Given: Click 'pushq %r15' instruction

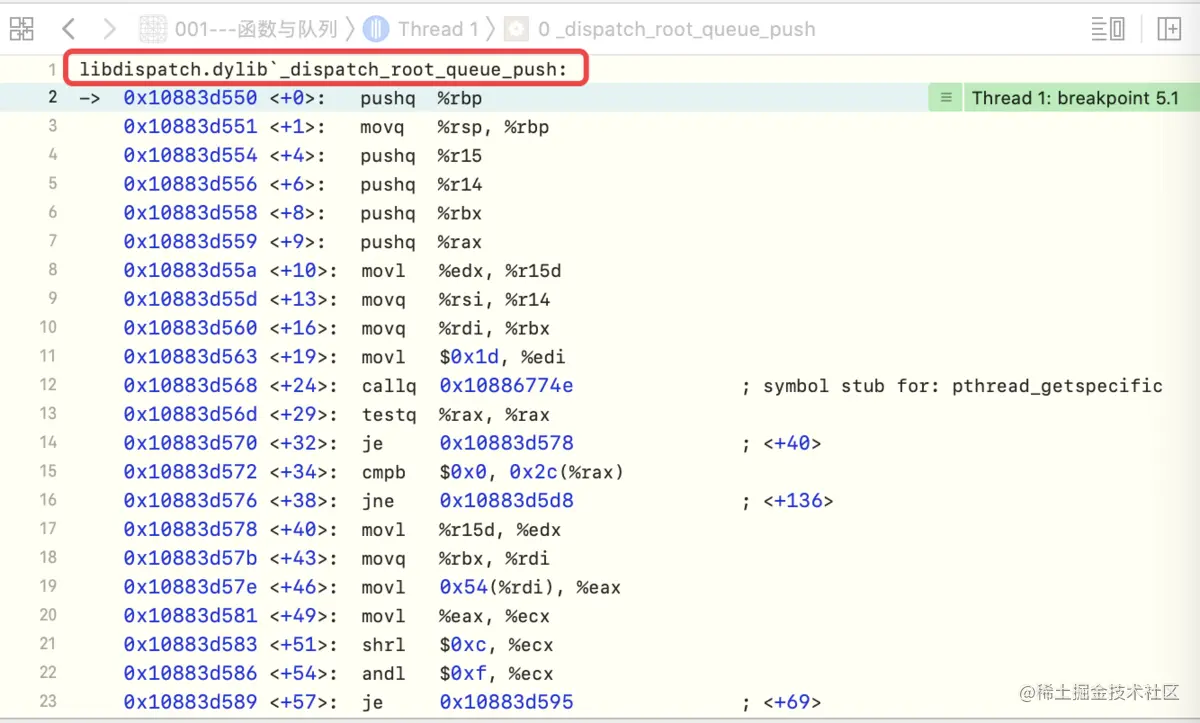Looking at the screenshot, I should coord(421,156).
